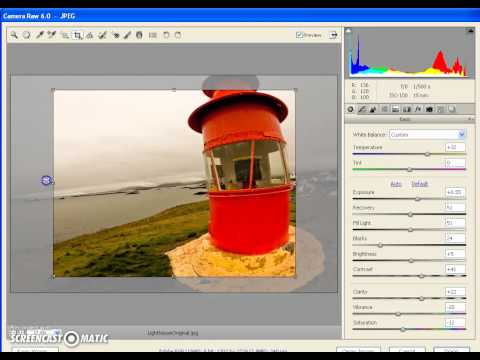Click the Saturation value field
The image size is (480, 360).
[x=455, y=323]
